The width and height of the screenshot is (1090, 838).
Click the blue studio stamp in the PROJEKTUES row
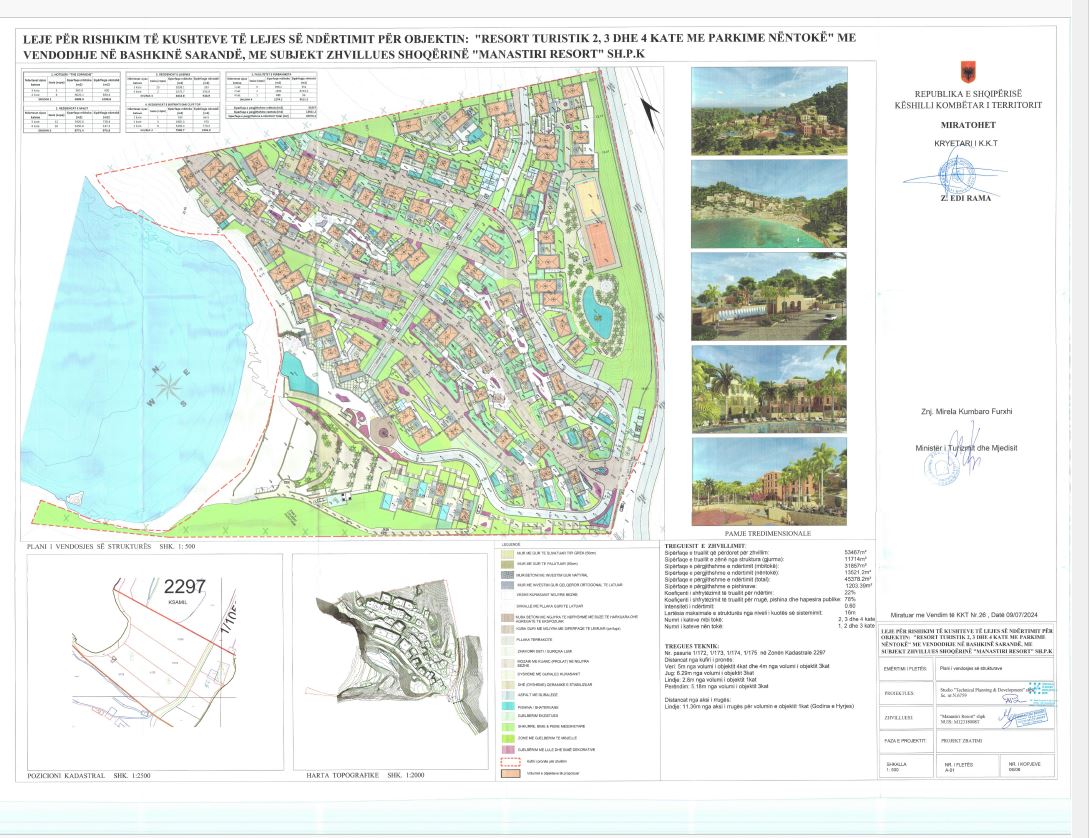pyautogui.click(x=1041, y=693)
